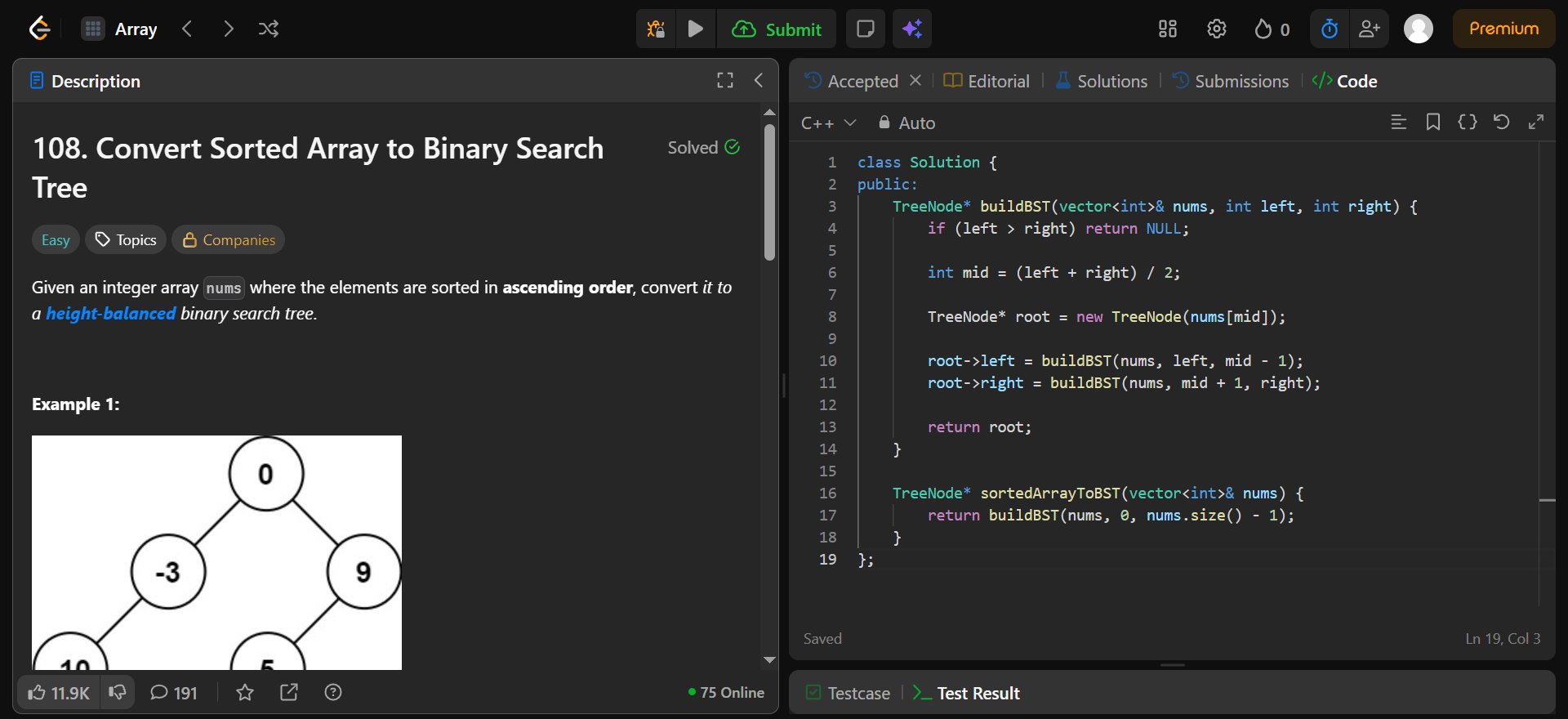Image resolution: width=1568 pixels, height=719 pixels.
Task: Submit the solution
Action: (777, 29)
